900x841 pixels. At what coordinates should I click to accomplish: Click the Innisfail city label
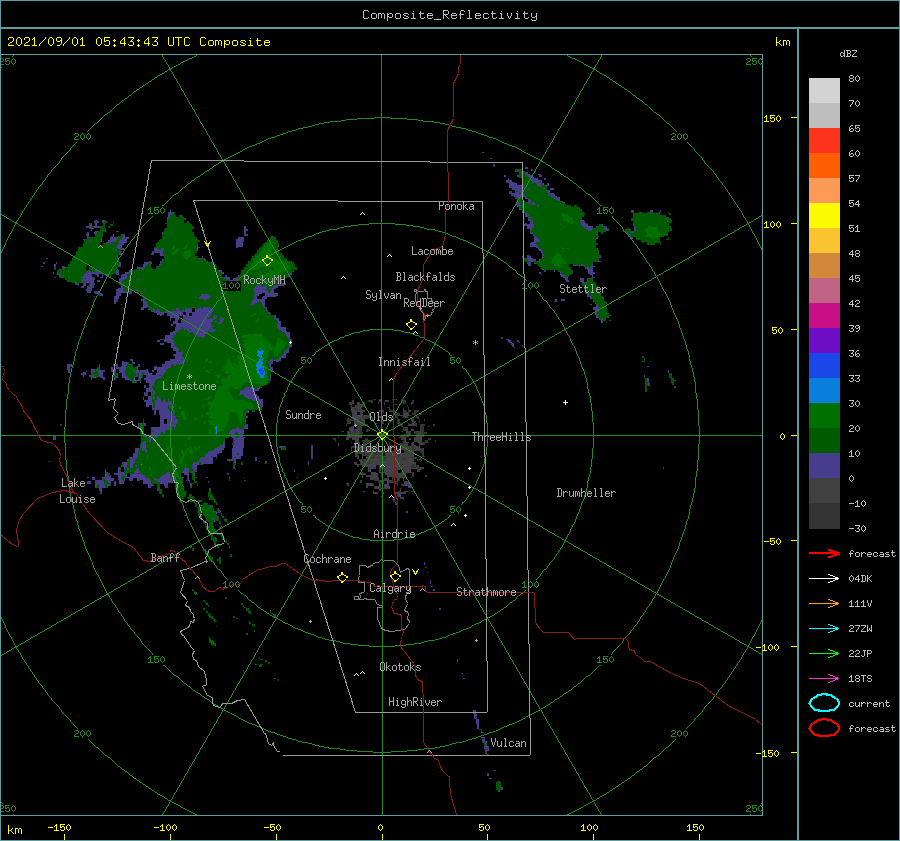(x=404, y=362)
